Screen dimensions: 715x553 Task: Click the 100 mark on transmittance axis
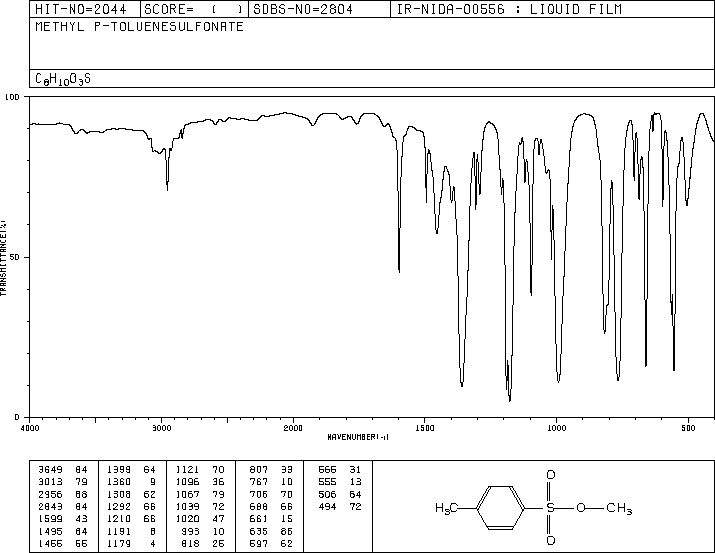tap(12, 97)
